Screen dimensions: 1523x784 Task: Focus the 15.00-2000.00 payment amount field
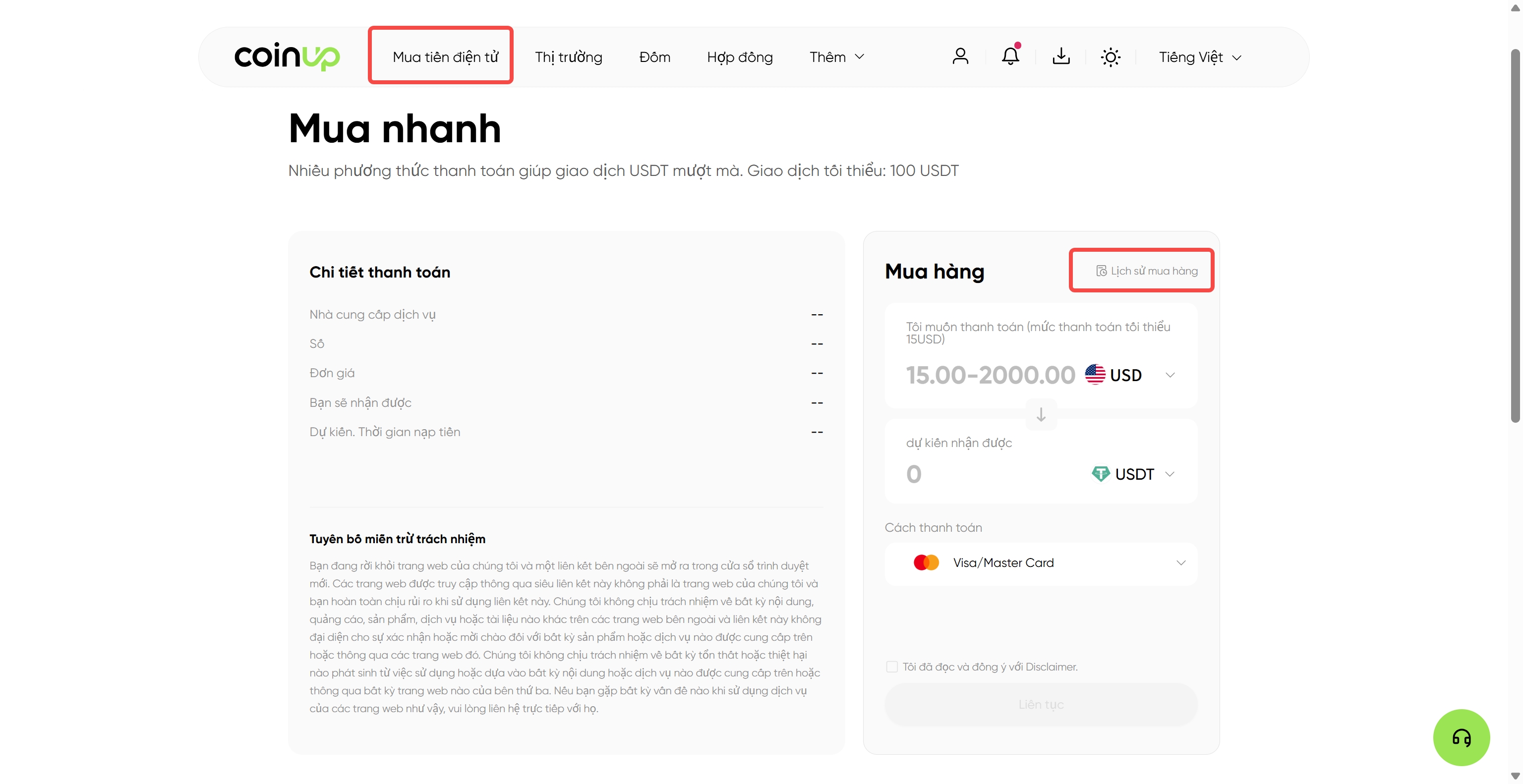(x=991, y=375)
